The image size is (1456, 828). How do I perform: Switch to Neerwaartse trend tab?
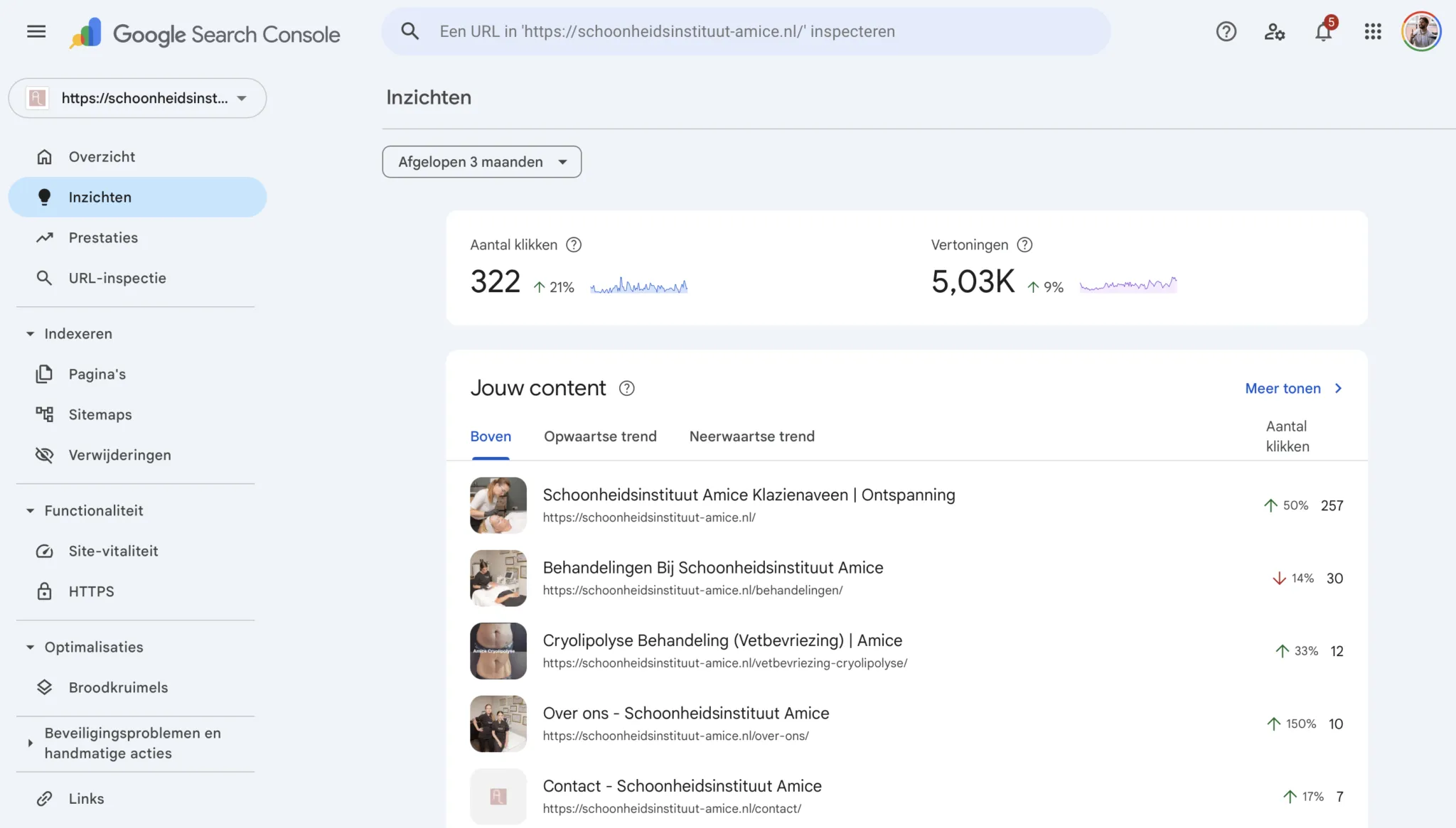[751, 436]
